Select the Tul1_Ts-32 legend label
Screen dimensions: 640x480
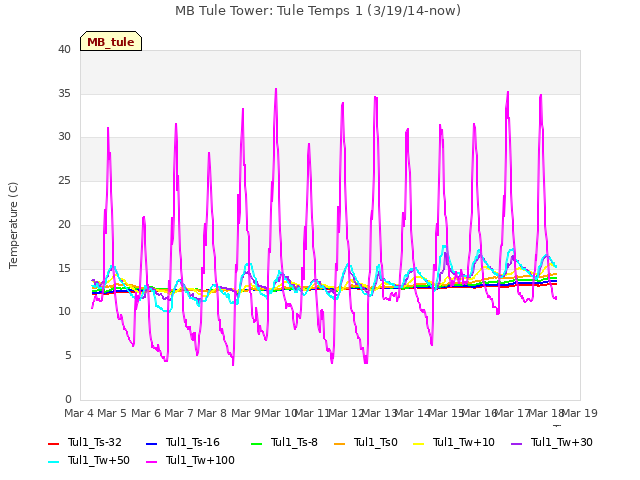click(95, 442)
